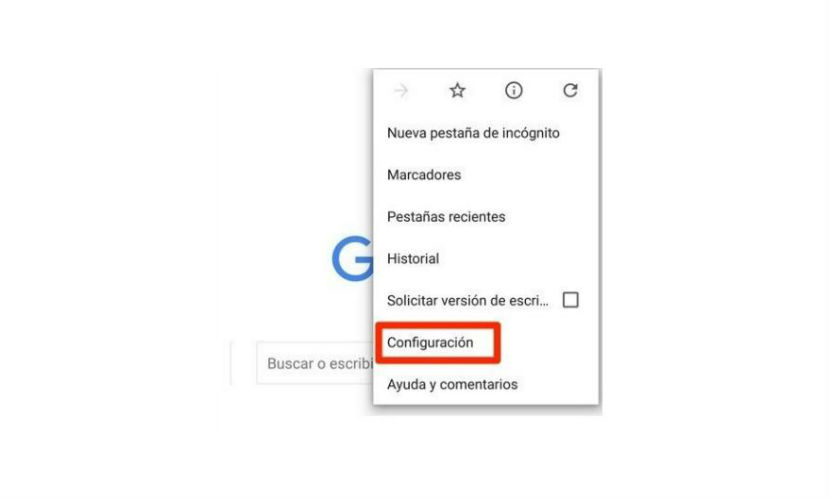Focus the Buscar o escribir search field
830x500 pixels.
[x=315, y=363]
